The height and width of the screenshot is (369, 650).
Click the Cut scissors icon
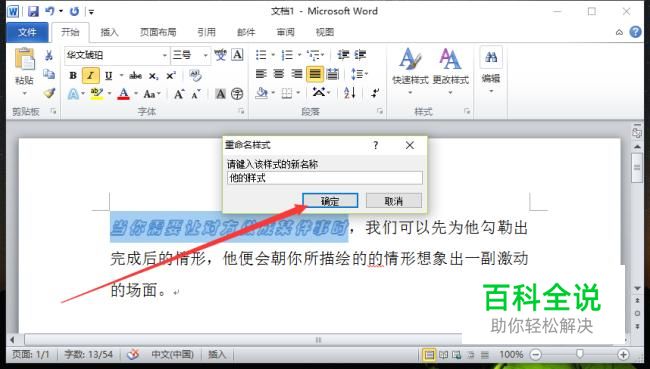click(49, 55)
